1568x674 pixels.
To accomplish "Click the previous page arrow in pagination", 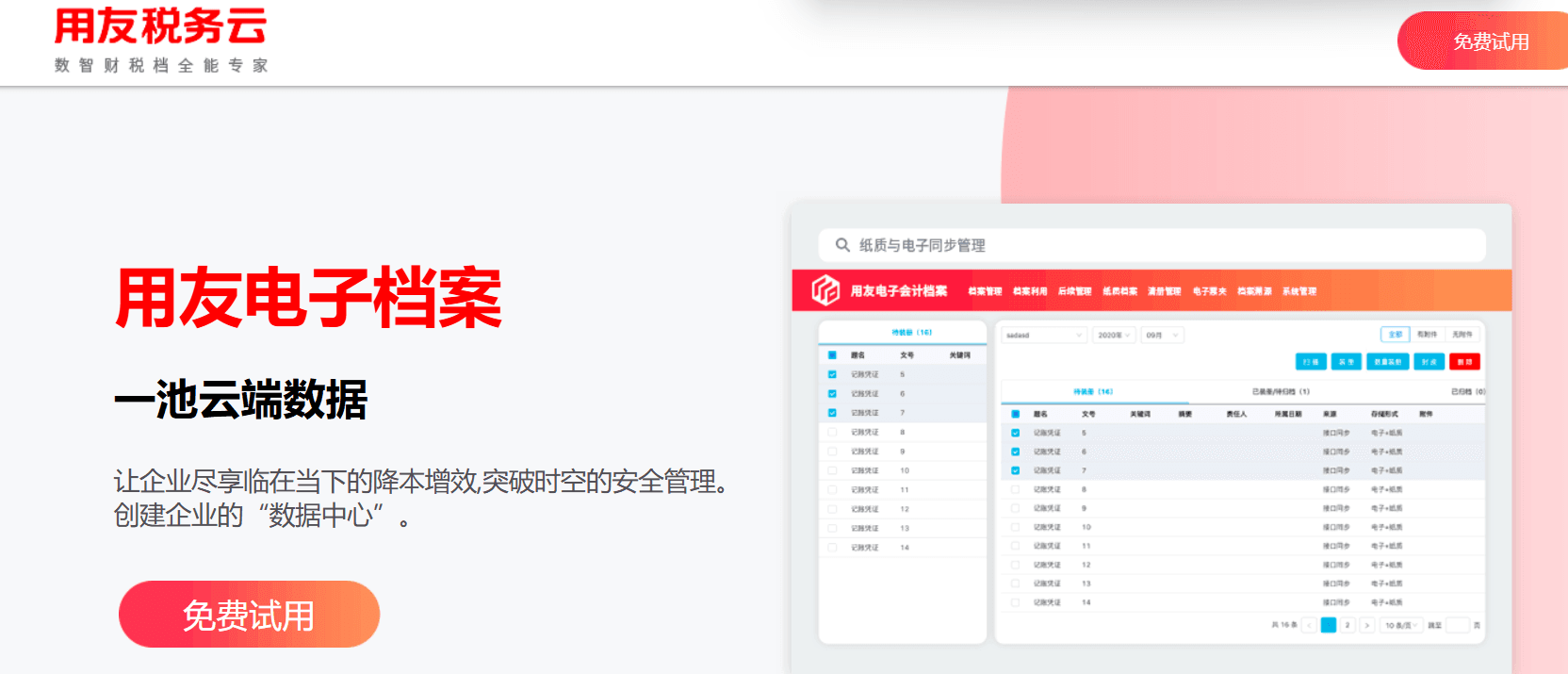I will click(x=1309, y=625).
